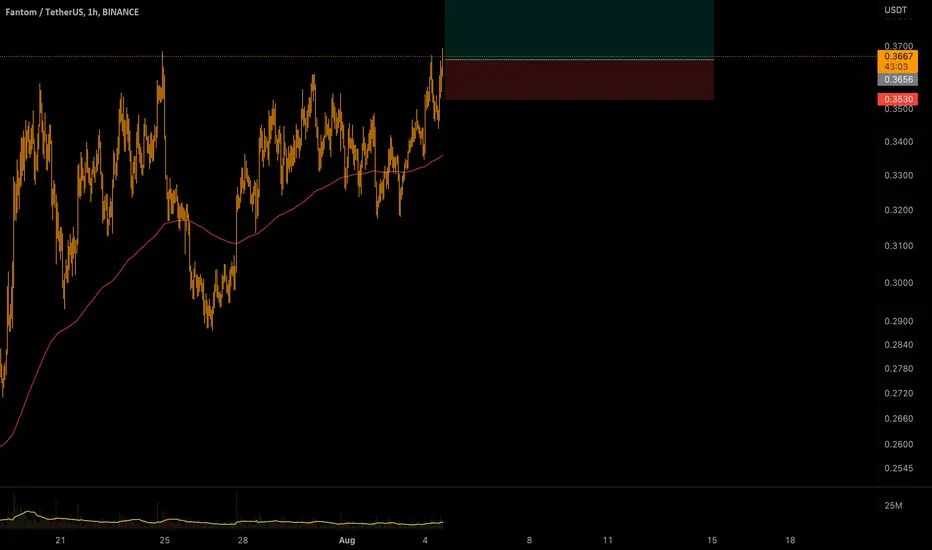Viewport: 932px width, 550px height.
Task: Click the 0.2600 price axis label
Action: click(x=898, y=444)
